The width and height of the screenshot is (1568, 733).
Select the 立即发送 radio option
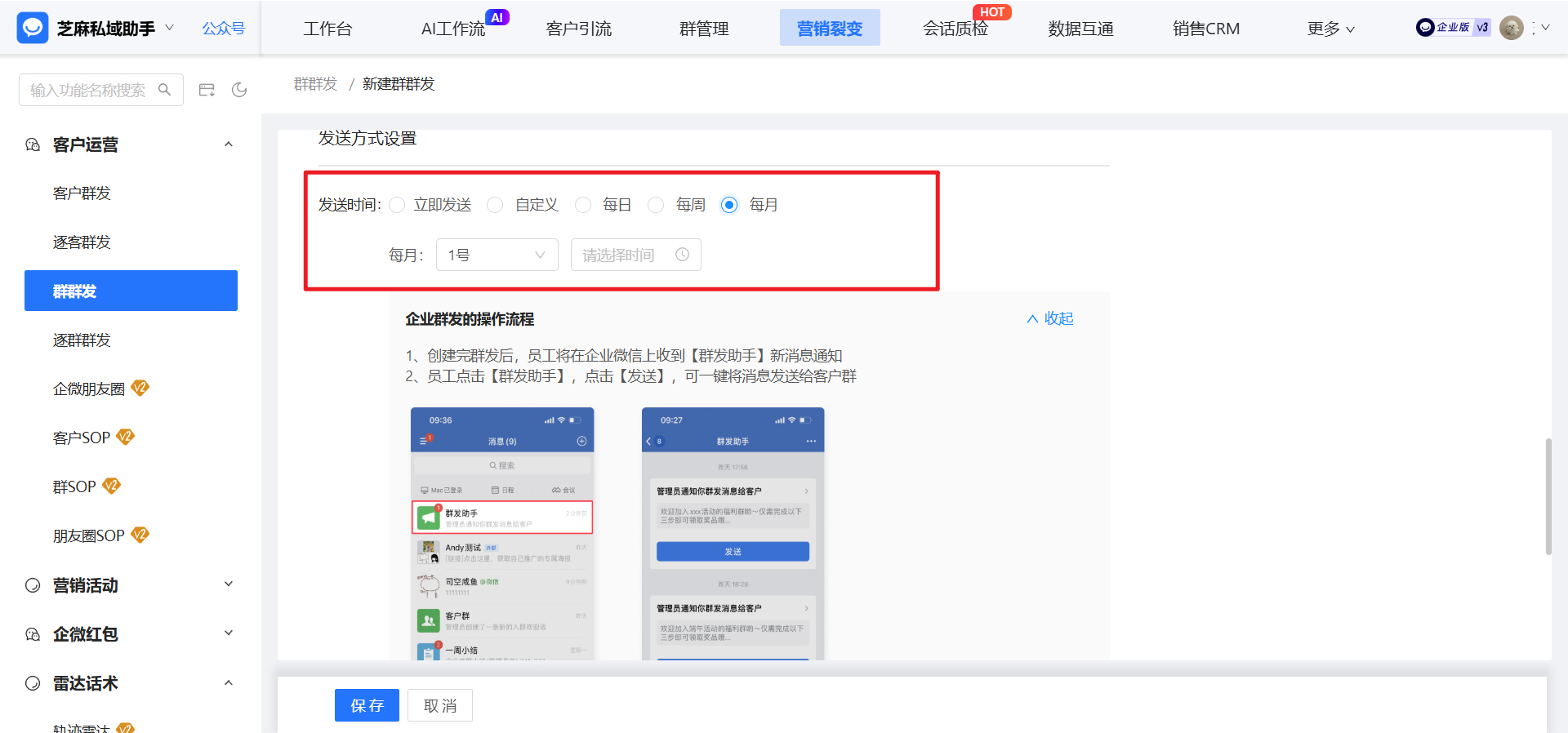coord(397,205)
